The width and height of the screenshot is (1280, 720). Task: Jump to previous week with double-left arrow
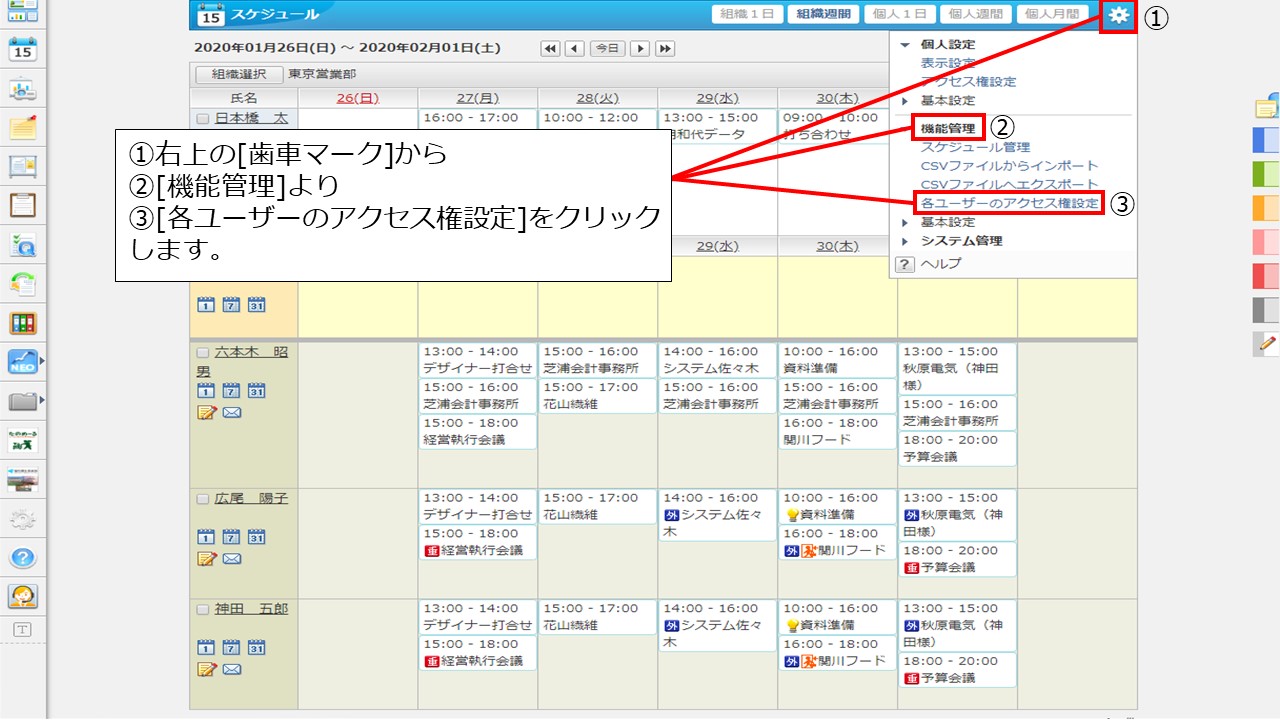(550, 48)
